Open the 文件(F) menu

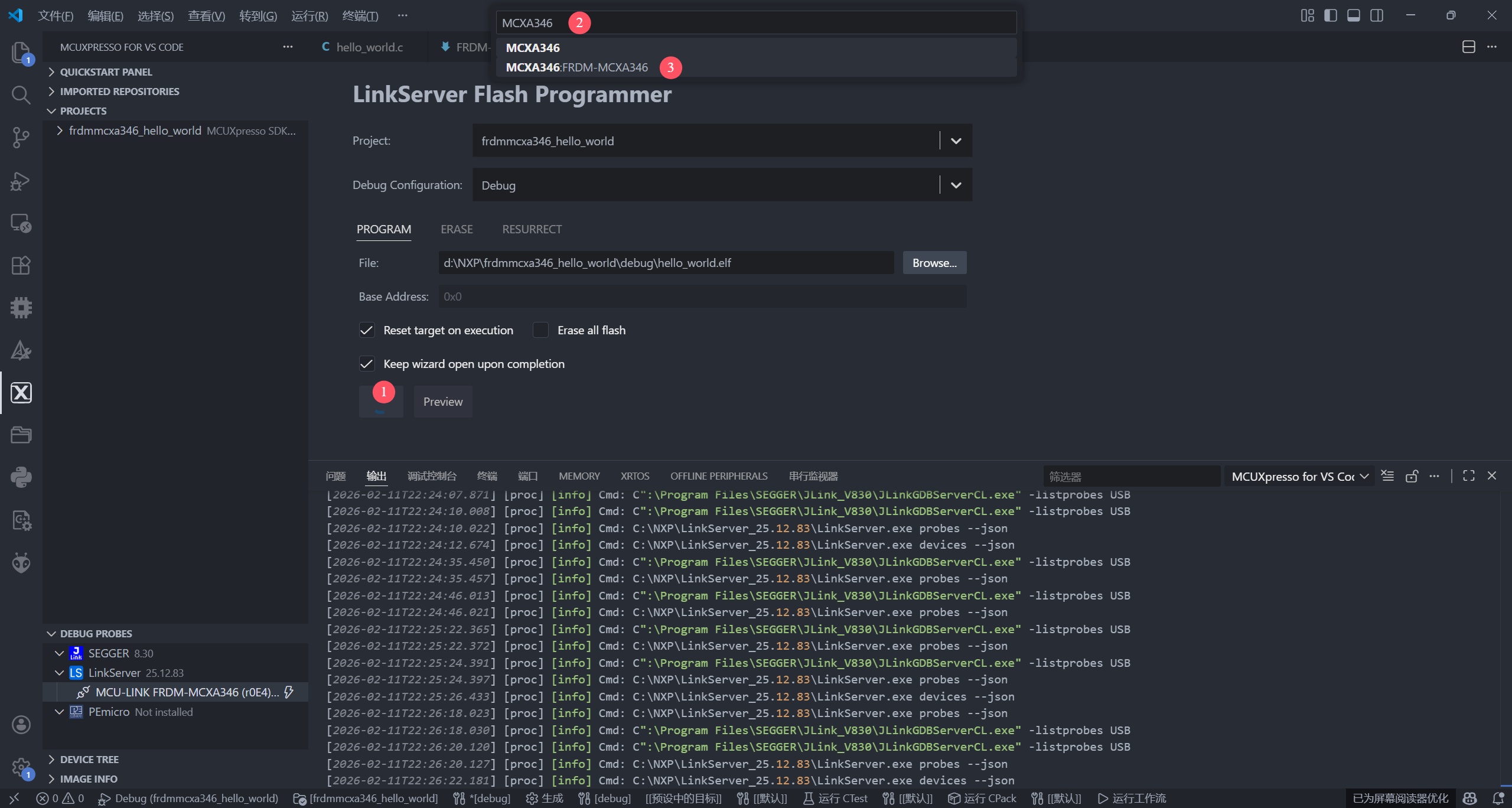click(x=56, y=15)
